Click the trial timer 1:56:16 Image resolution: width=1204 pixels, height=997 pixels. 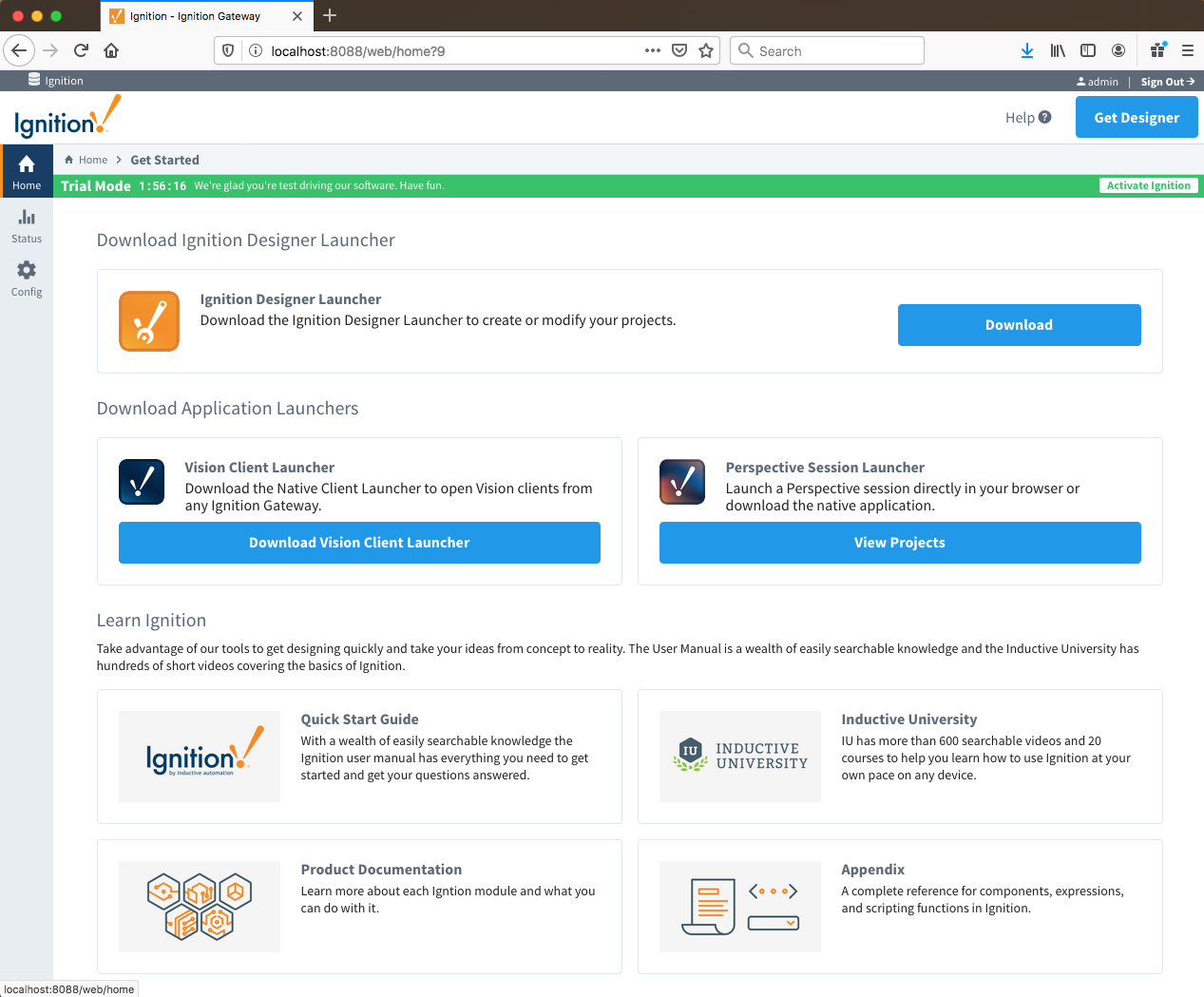coord(162,186)
